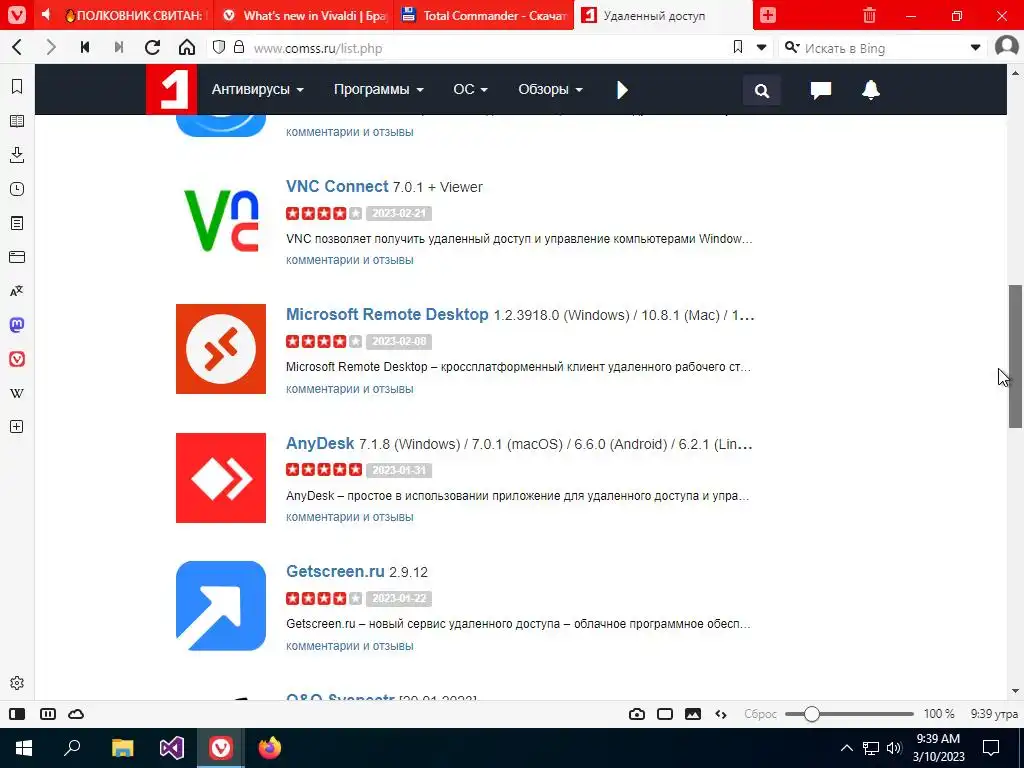Open search engine dropdown arrow

pyautogui.click(x=975, y=47)
